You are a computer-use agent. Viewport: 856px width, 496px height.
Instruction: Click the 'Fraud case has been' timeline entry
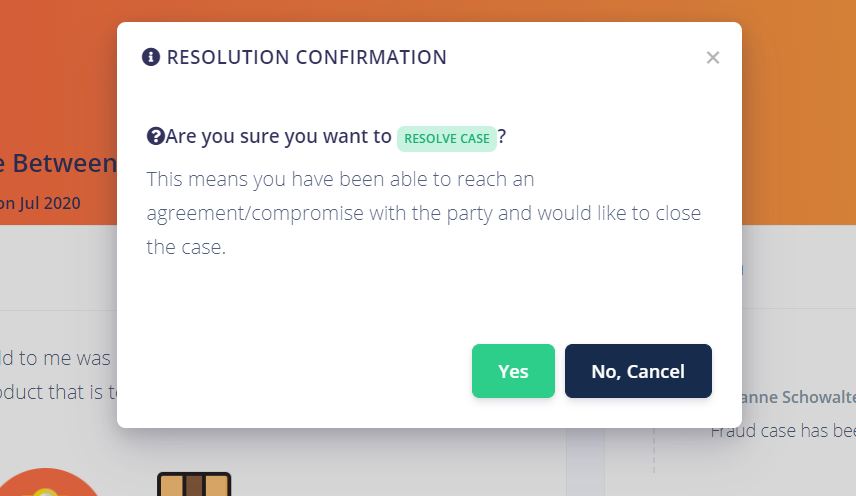tap(783, 431)
